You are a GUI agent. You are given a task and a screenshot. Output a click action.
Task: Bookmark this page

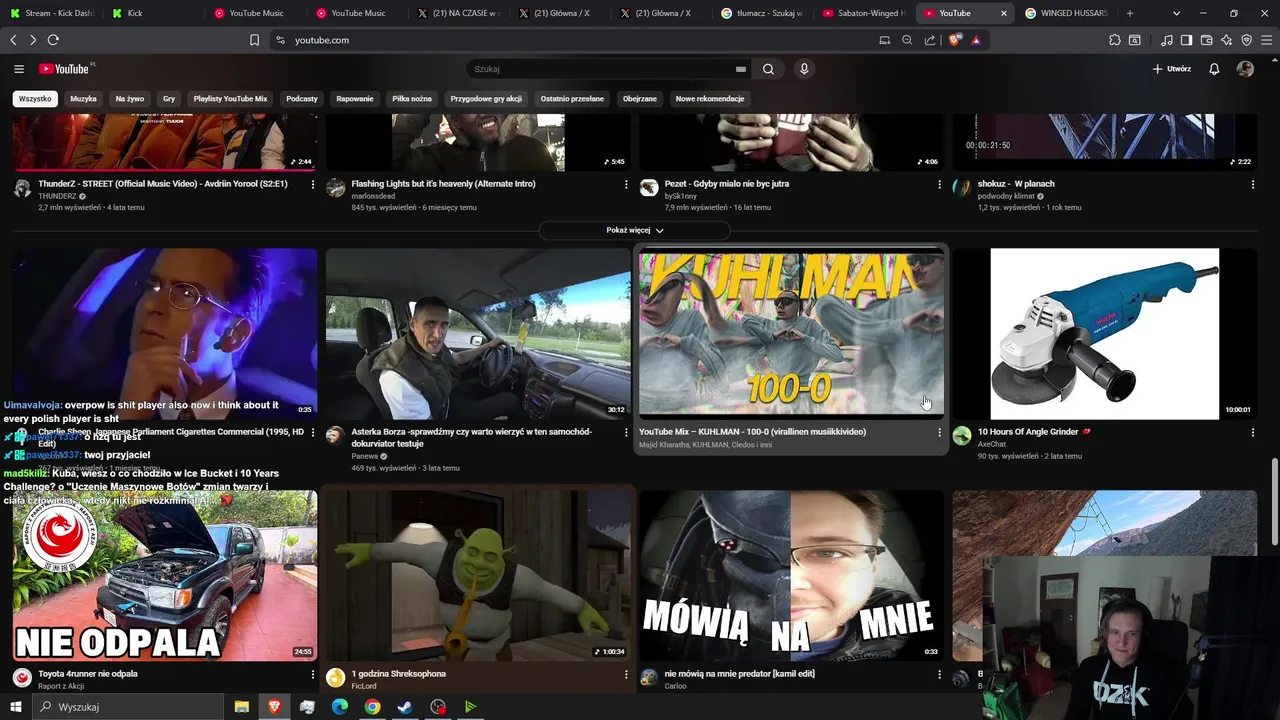[x=254, y=40]
